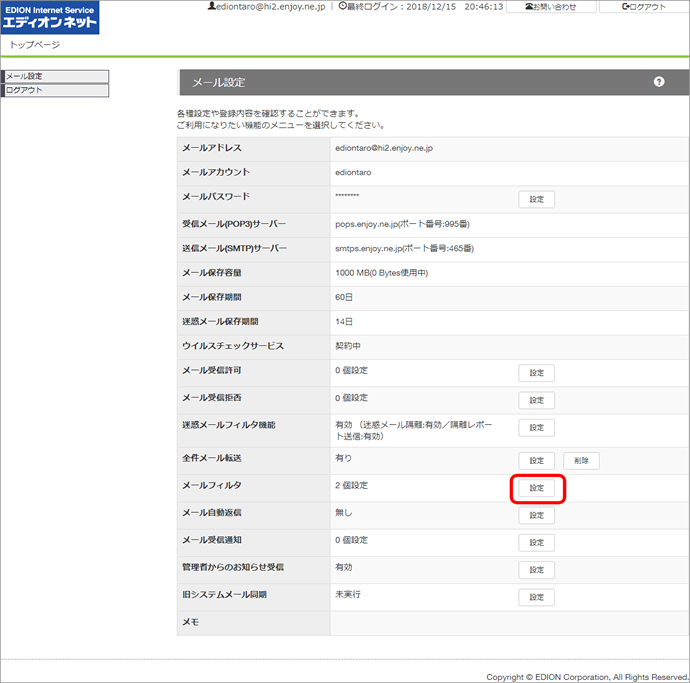The width and height of the screenshot is (690, 683).
Task: Click 設定 button for 全件メール転送
Action: [x=536, y=461]
